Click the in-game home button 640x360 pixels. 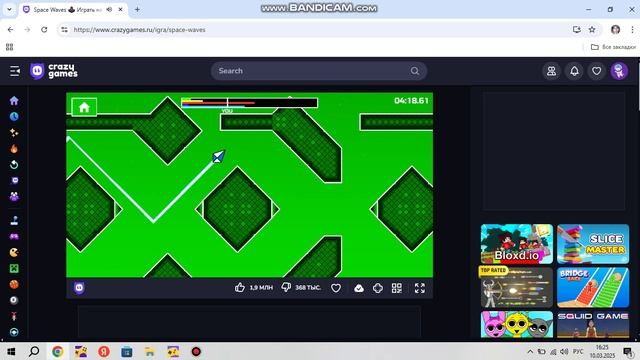click(x=84, y=107)
